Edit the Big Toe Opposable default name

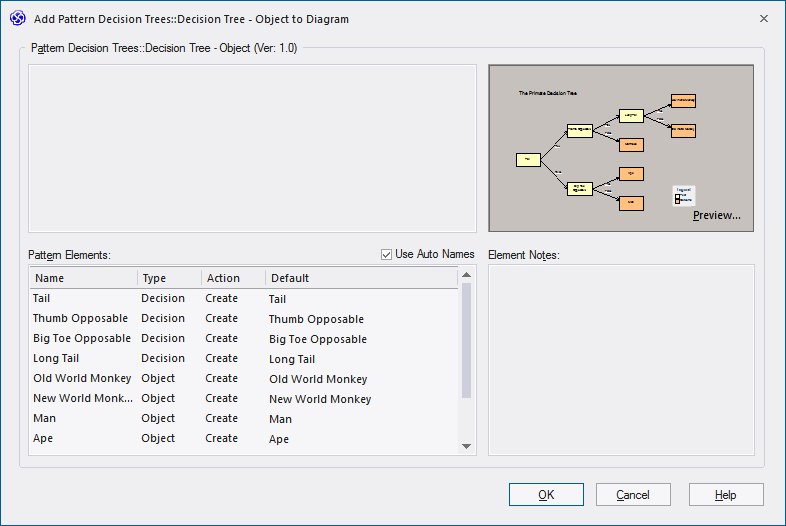[x=318, y=339]
